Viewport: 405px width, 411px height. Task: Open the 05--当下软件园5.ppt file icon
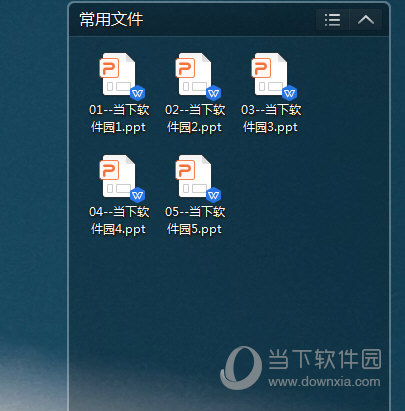pos(198,178)
